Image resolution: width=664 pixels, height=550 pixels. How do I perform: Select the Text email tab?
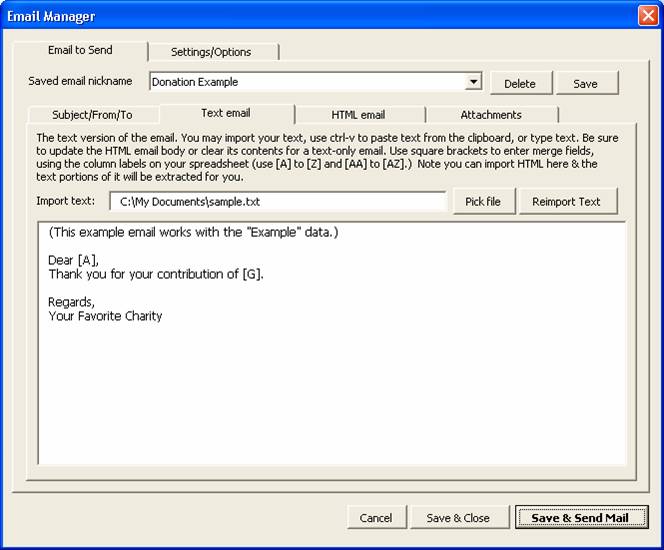point(226,113)
